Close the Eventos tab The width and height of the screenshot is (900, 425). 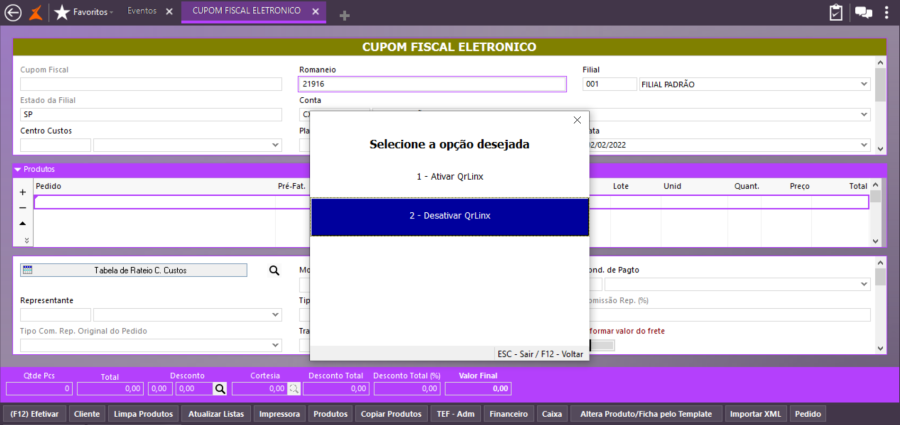tap(169, 11)
